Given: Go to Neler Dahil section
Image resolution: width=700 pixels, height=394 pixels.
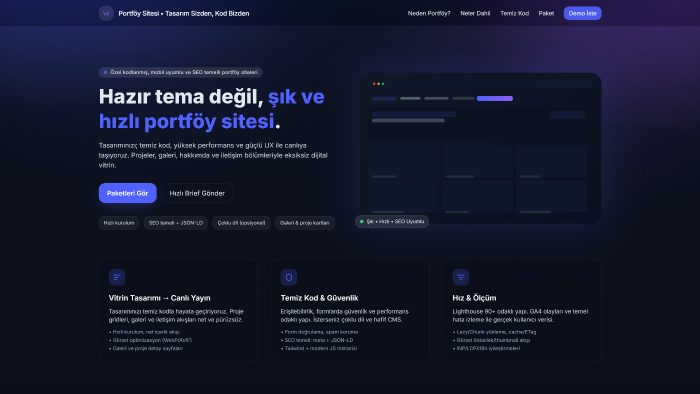Looking at the screenshot, I should [475, 13].
